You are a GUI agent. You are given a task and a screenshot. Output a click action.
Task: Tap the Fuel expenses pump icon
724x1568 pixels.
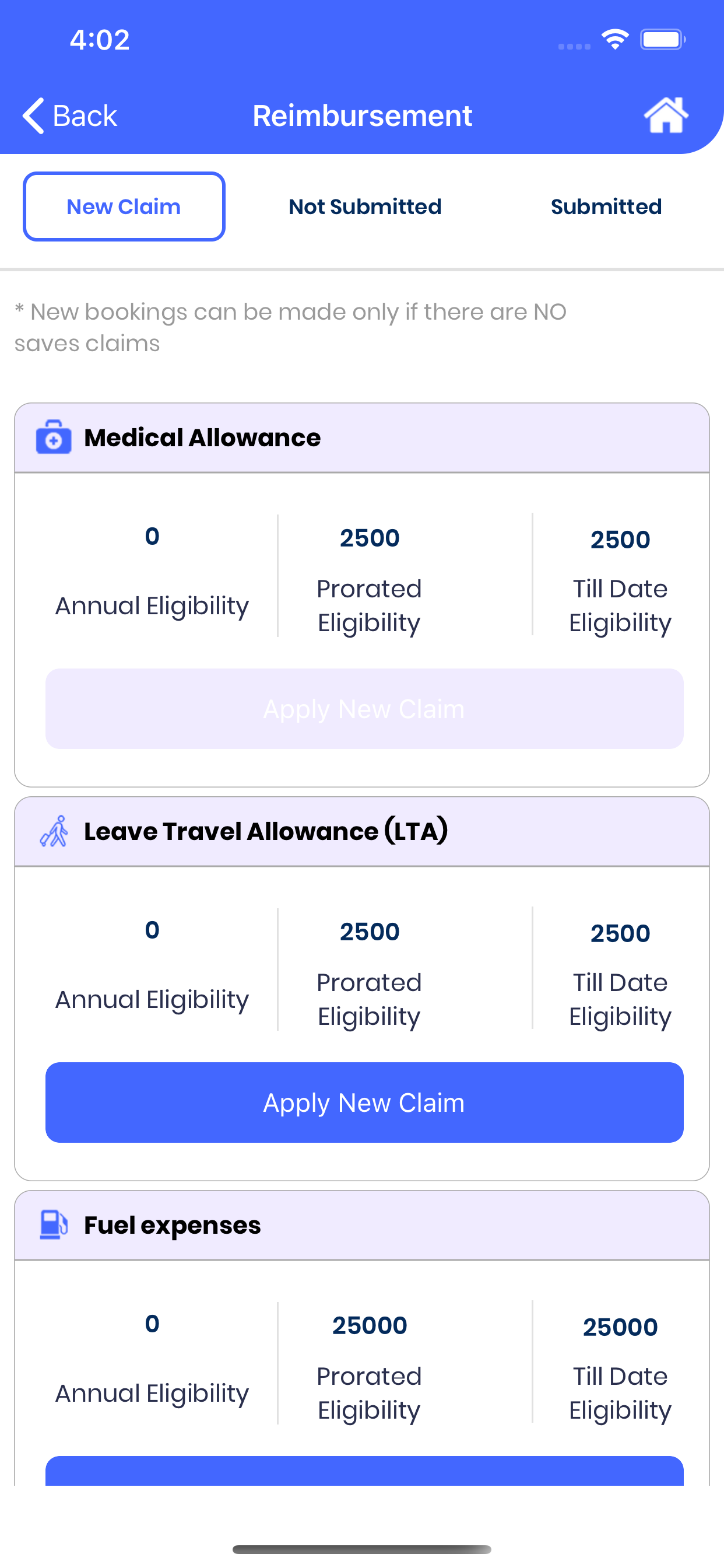coord(54,1224)
